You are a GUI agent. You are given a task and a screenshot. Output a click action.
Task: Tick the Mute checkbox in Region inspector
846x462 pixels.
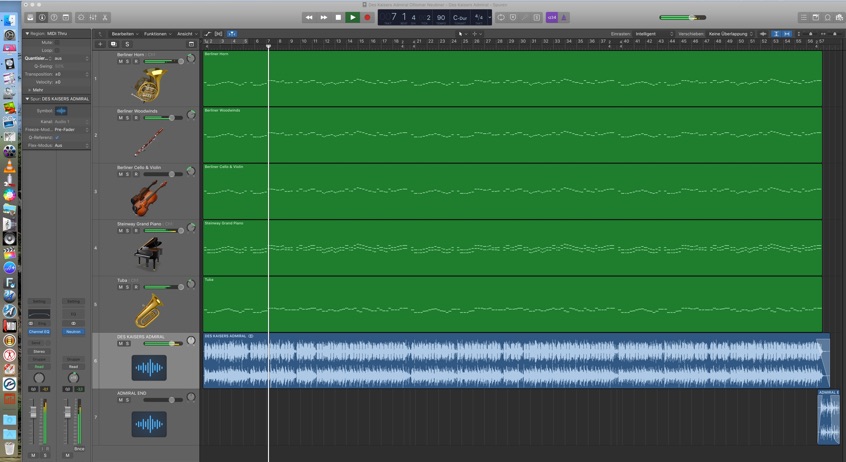[57, 42]
